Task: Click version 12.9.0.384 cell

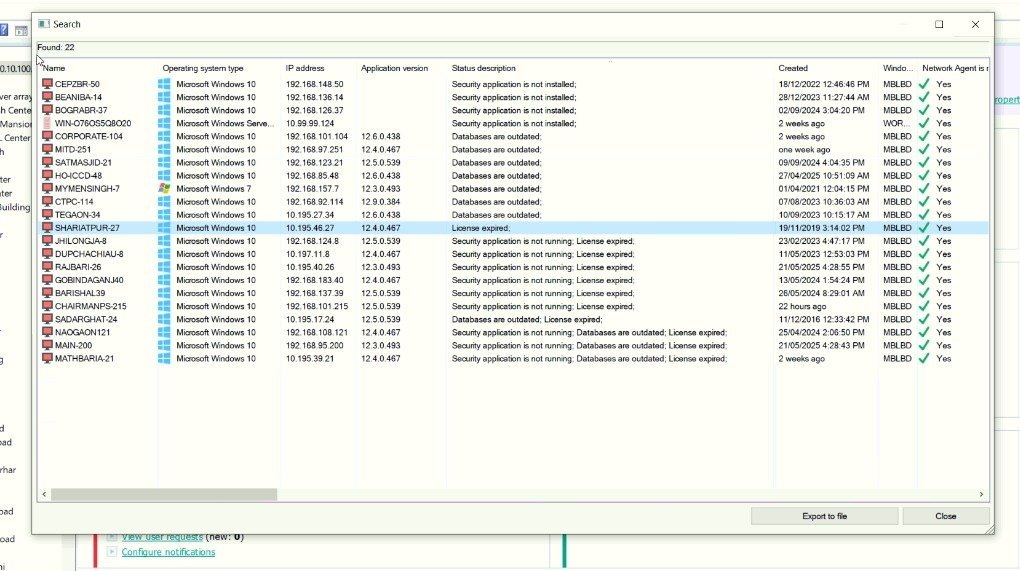Action: click(x=381, y=202)
